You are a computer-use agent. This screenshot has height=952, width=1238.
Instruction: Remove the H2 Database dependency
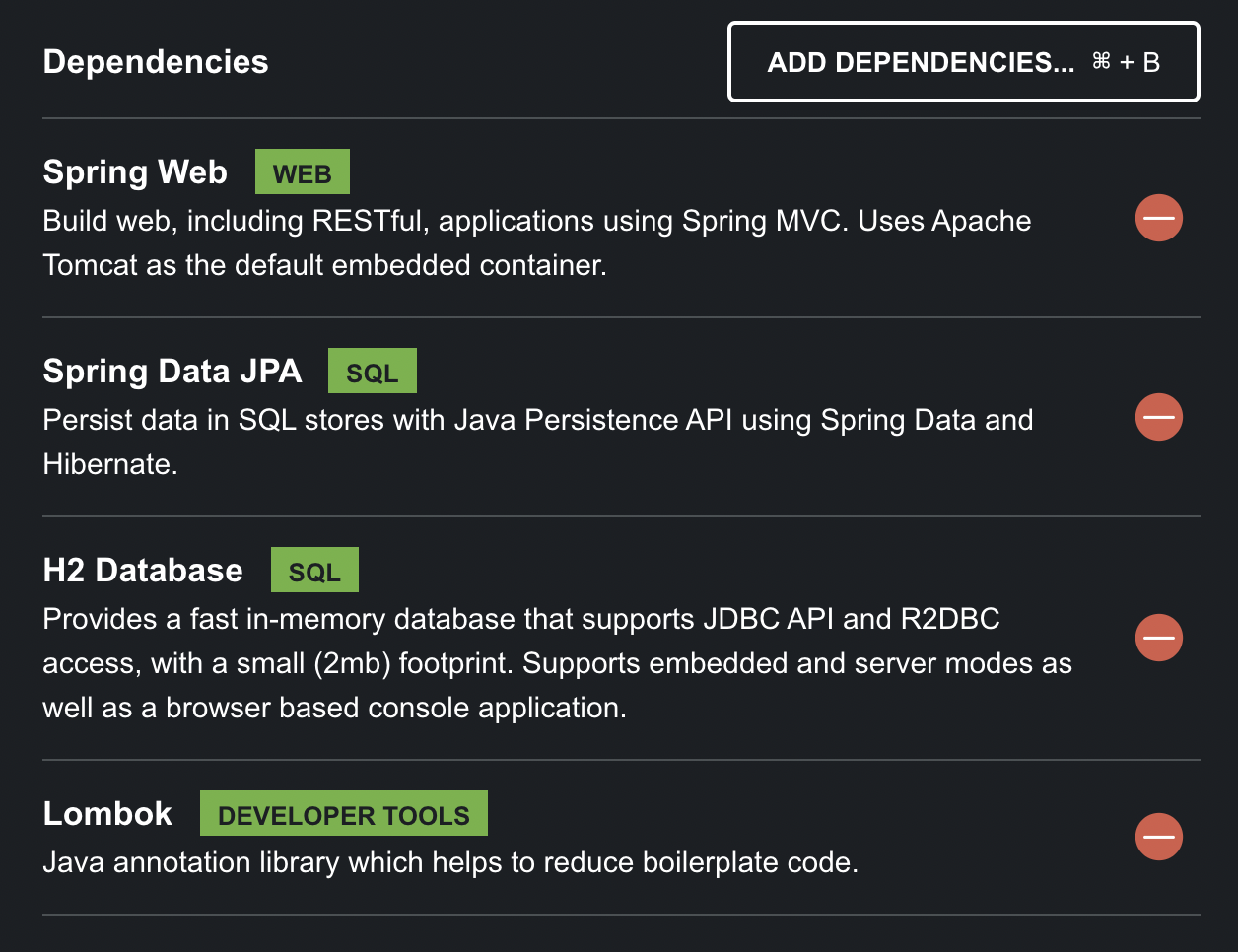point(1159,638)
